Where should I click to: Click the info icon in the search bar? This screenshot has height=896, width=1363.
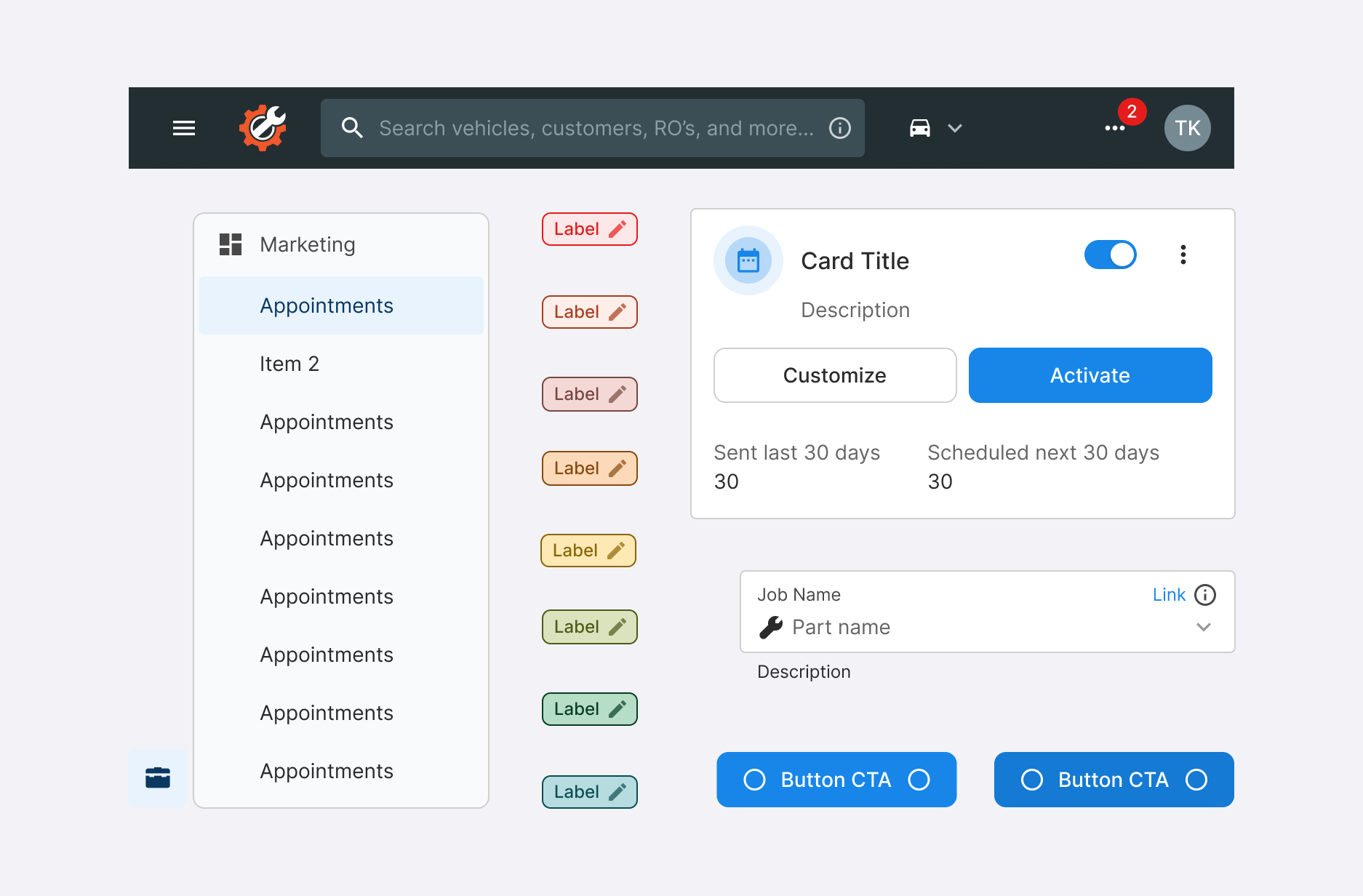(x=839, y=128)
